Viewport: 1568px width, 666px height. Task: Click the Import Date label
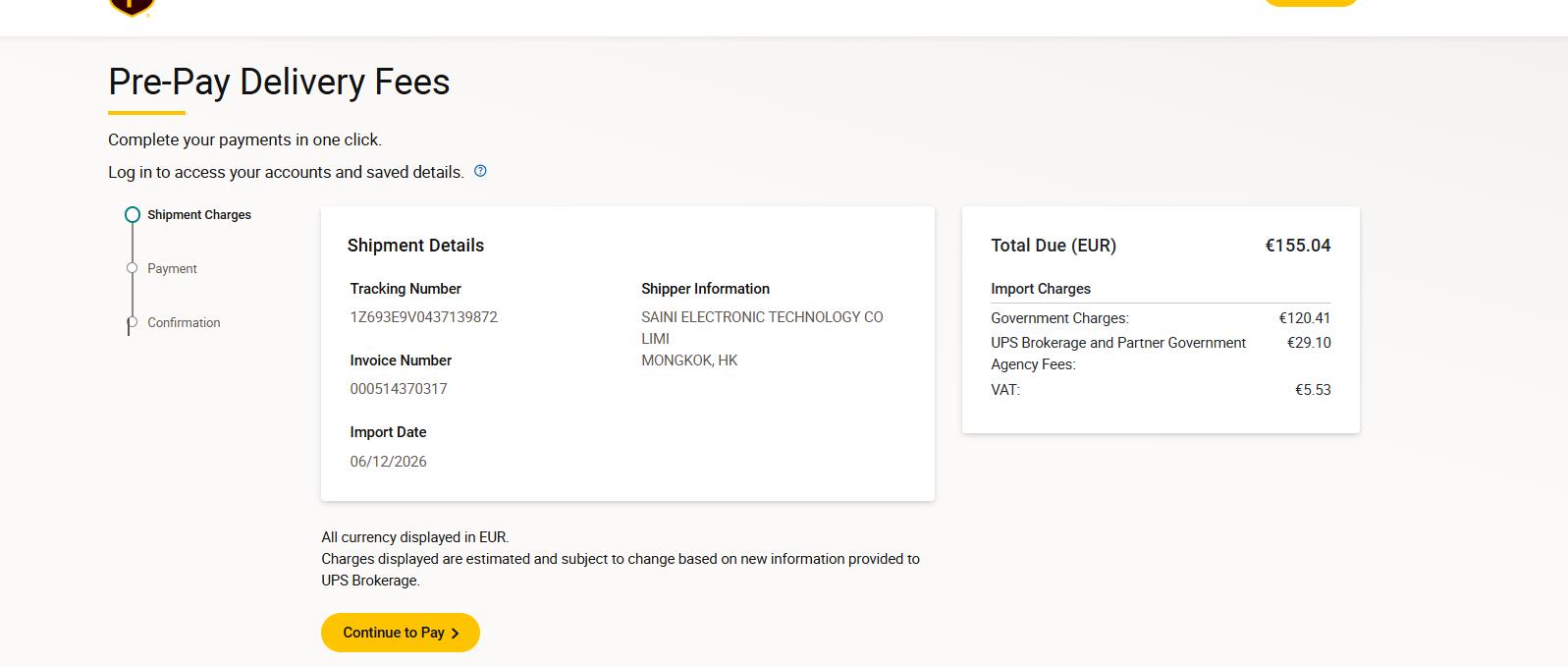coord(388,432)
